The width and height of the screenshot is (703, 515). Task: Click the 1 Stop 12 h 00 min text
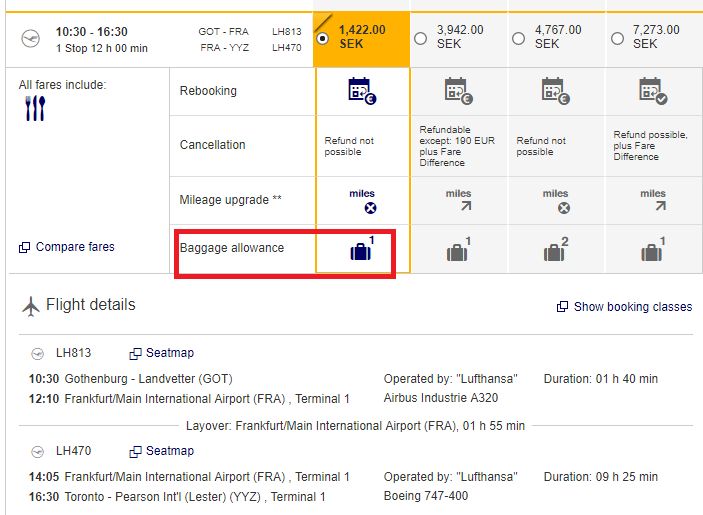[102, 48]
